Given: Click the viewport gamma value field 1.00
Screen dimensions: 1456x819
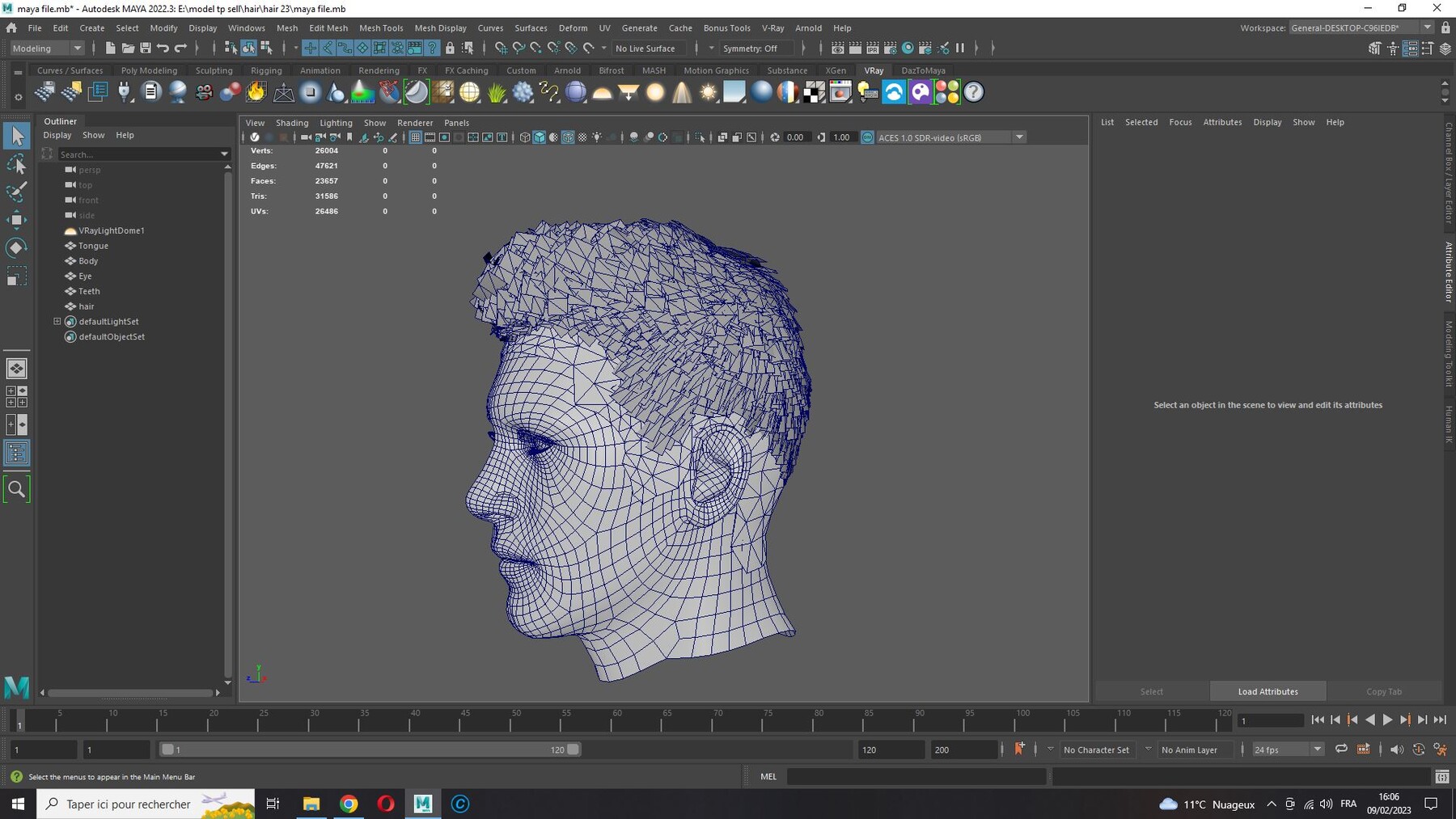Looking at the screenshot, I should pyautogui.click(x=842, y=137).
